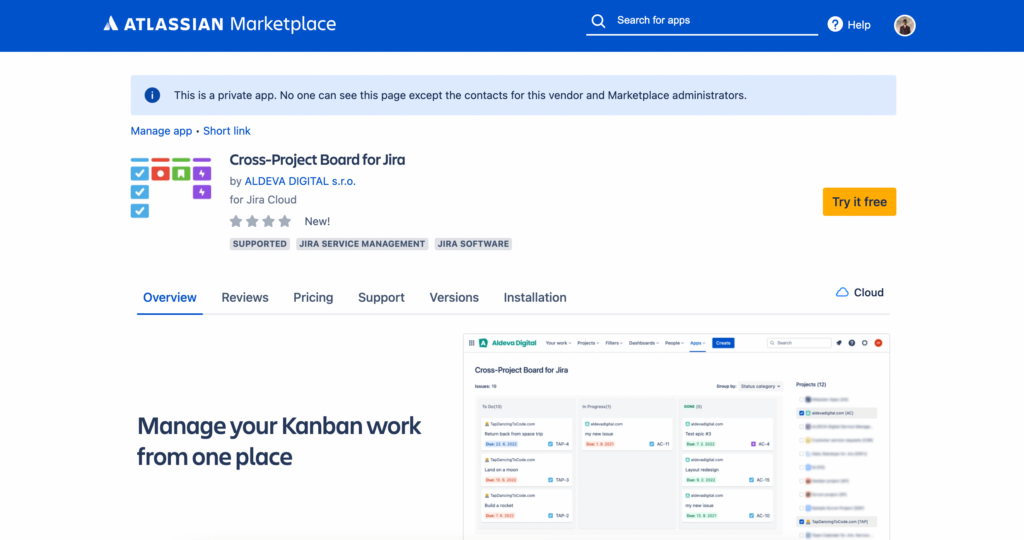
Task: Click Create button in preview screenshot
Action: pyautogui.click(x=723, y=343)
